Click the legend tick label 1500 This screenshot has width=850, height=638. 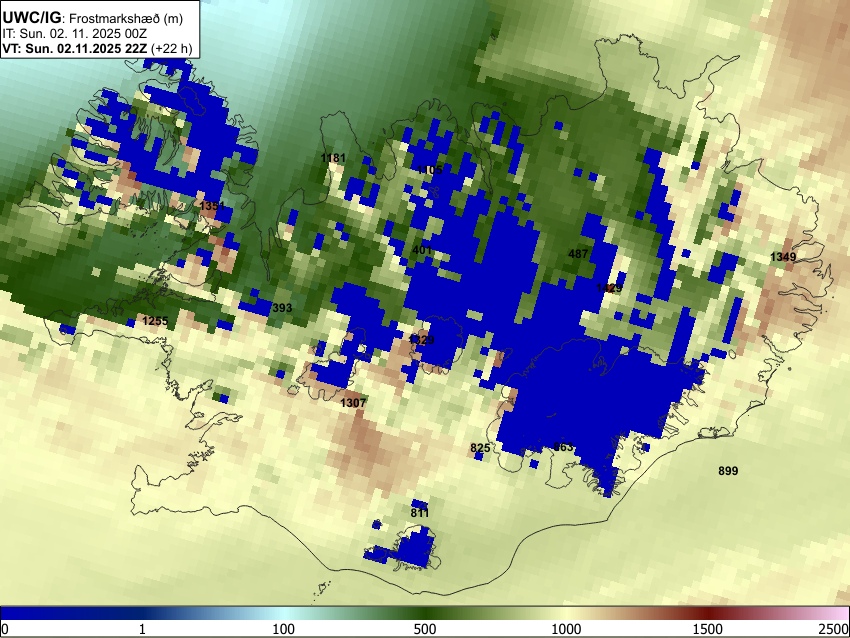708,629
